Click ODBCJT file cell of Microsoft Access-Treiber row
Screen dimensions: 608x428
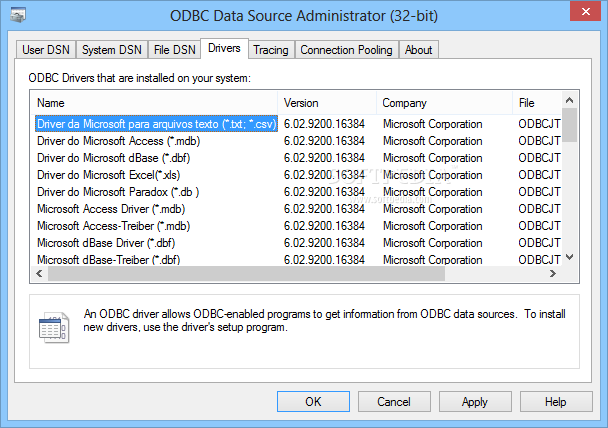(539, 226)
